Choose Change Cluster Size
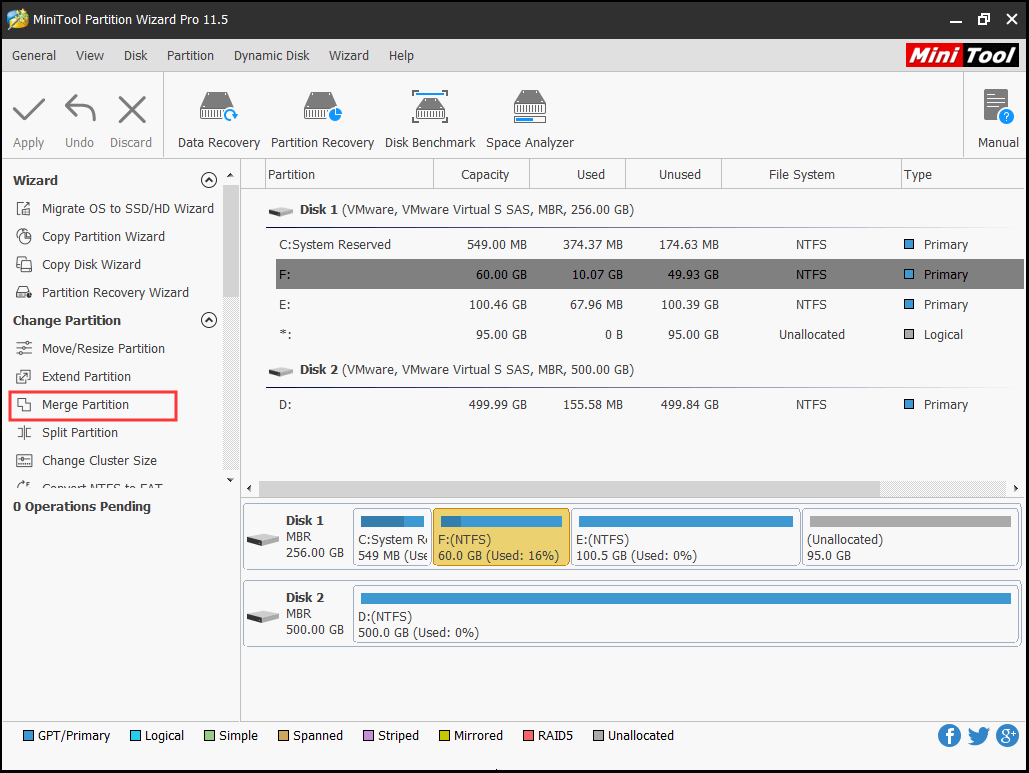Screen dimensions: 1029x773 (x=87, y=461)
